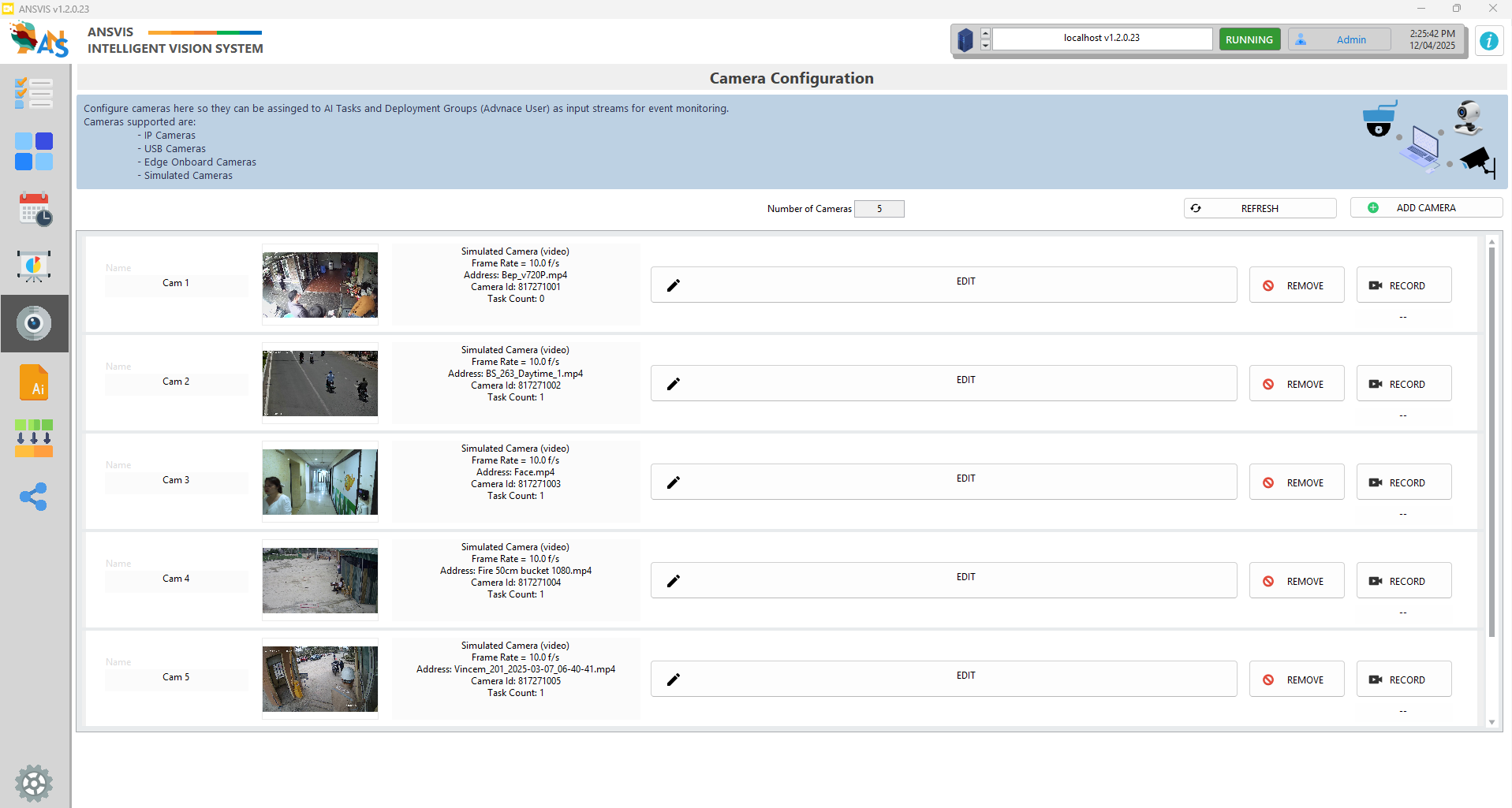Open the calendar schedule sidebar icon
Image resolution: width=1512 pixels, height=808 pixels.
tap(35, 210)
